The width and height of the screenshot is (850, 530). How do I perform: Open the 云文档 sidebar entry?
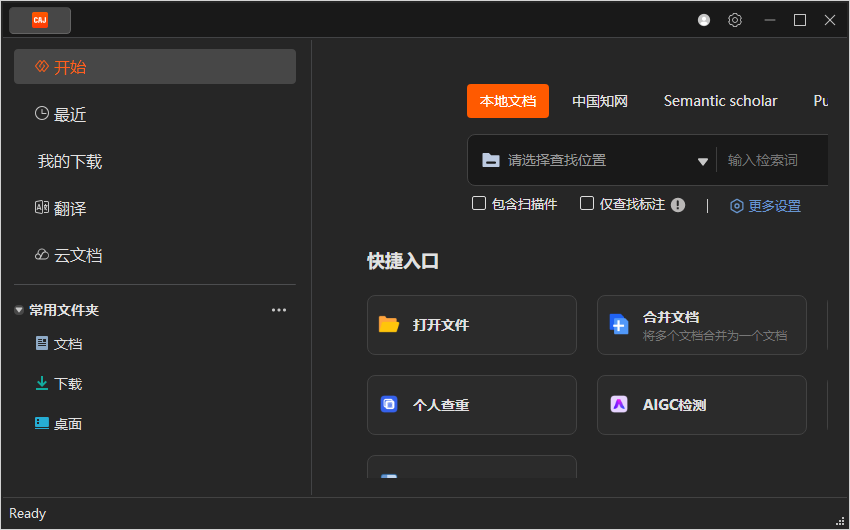(155, 255)
